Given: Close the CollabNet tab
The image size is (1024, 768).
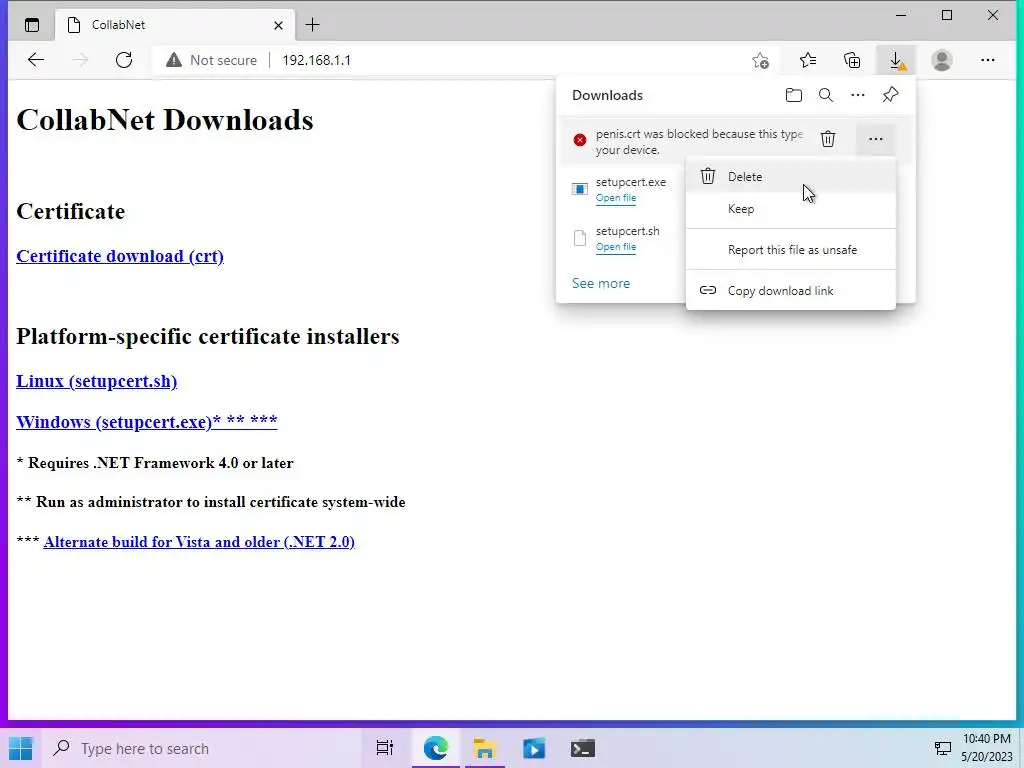Looking at the screenshot, I should [278, 25].
